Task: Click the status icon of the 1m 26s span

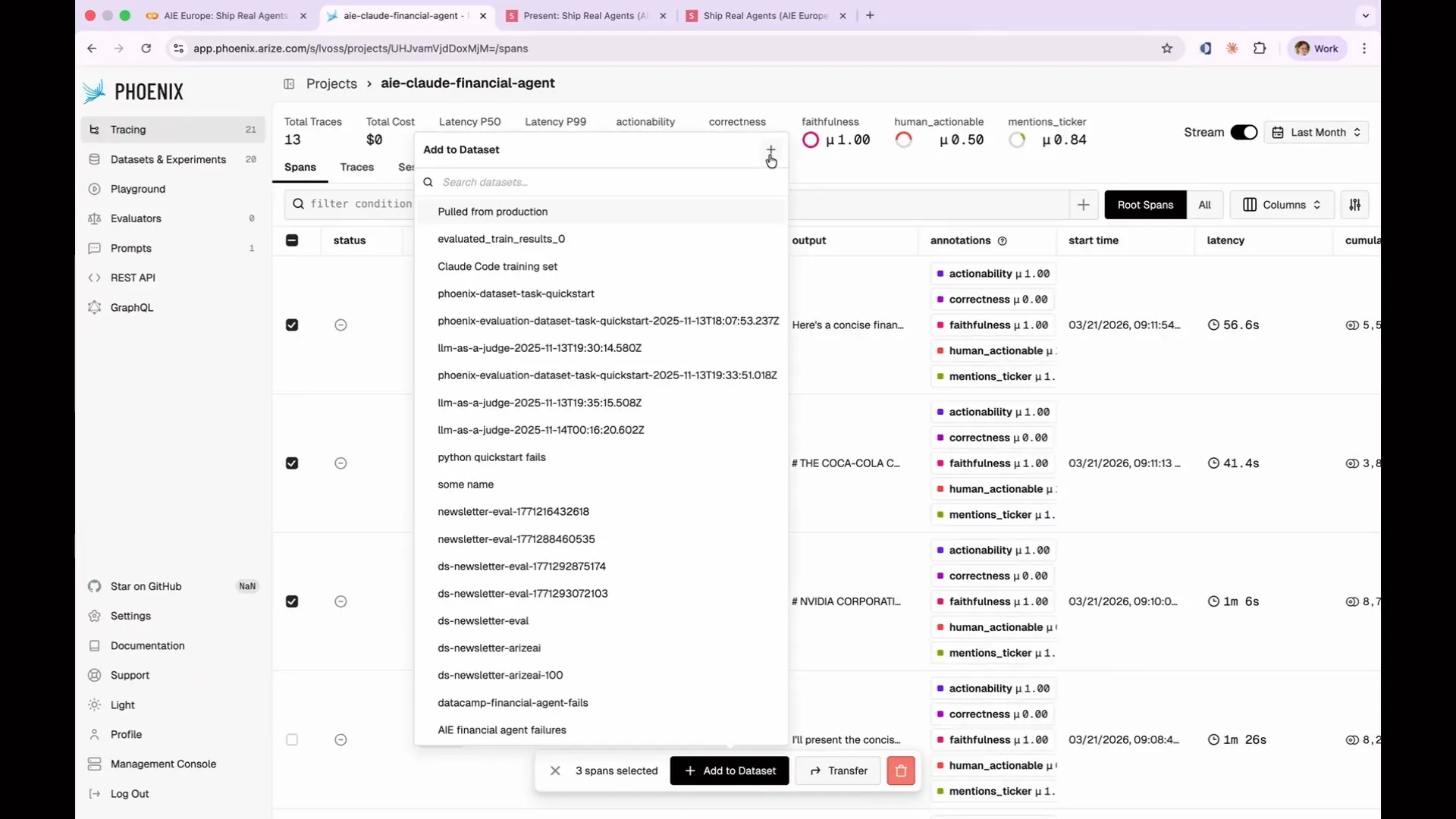Action: click(x=340, y=740)
